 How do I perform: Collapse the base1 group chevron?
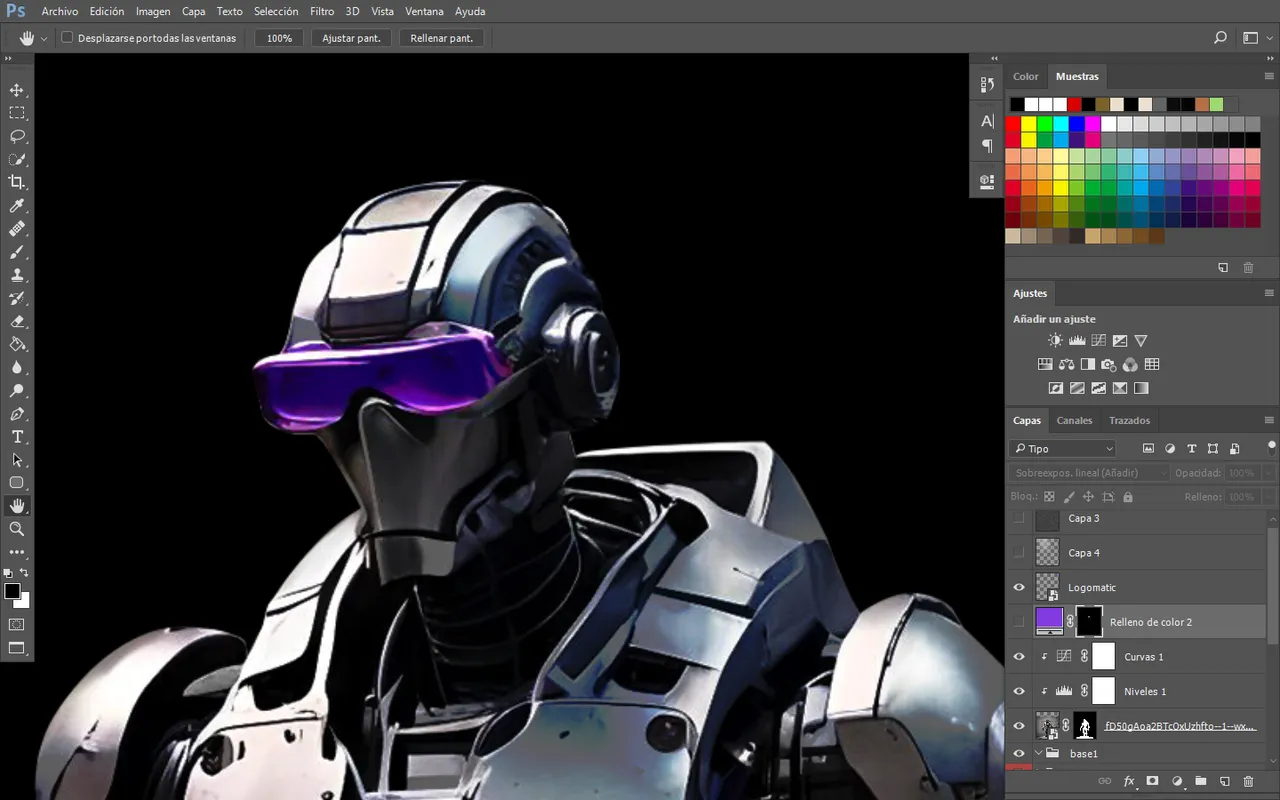[x=1039, y=754]
